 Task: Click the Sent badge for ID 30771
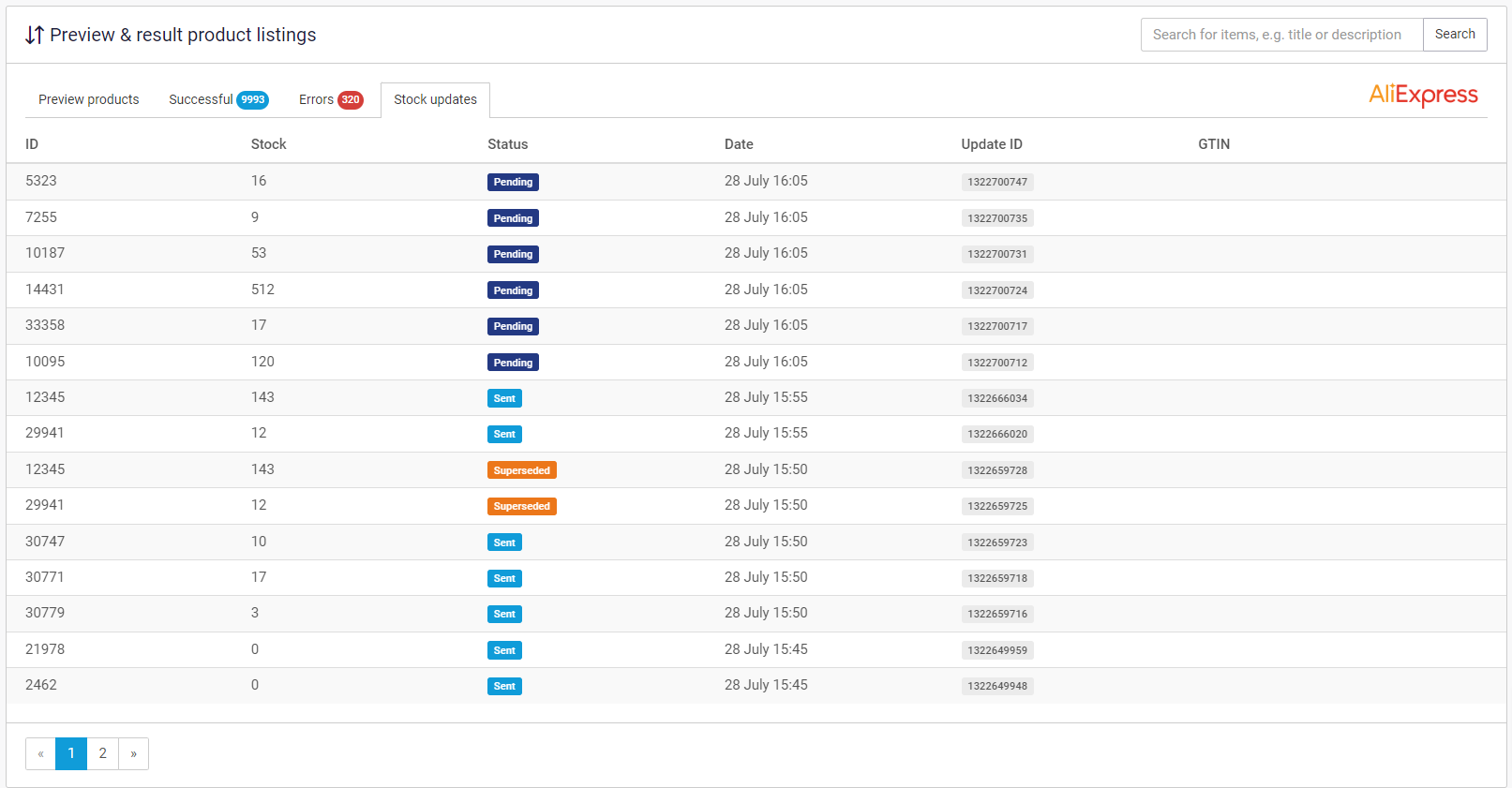504,578
